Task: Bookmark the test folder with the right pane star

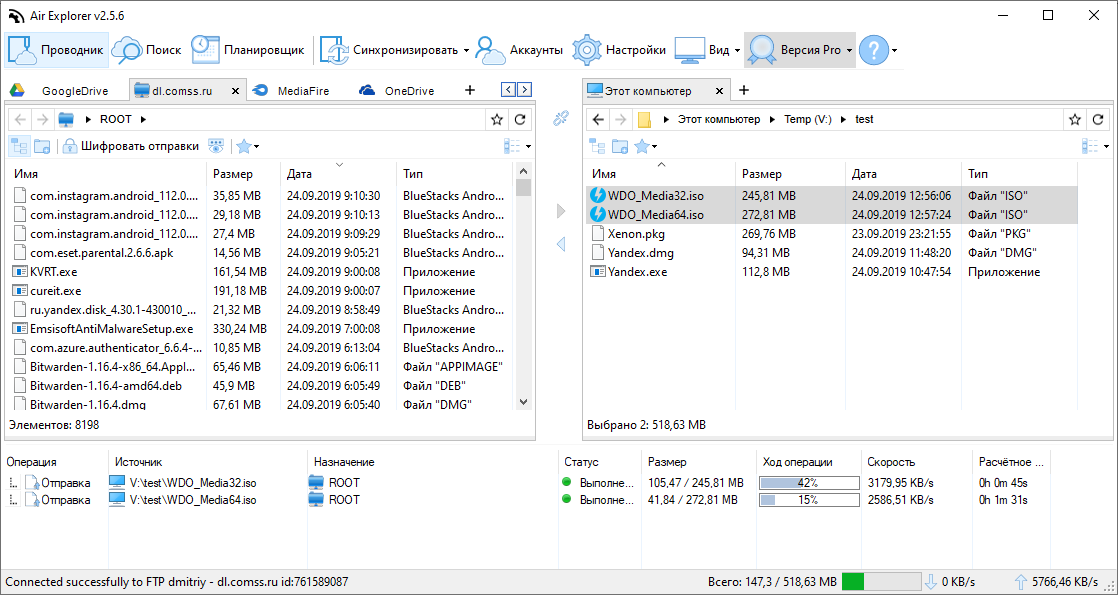Action: 1075,120
